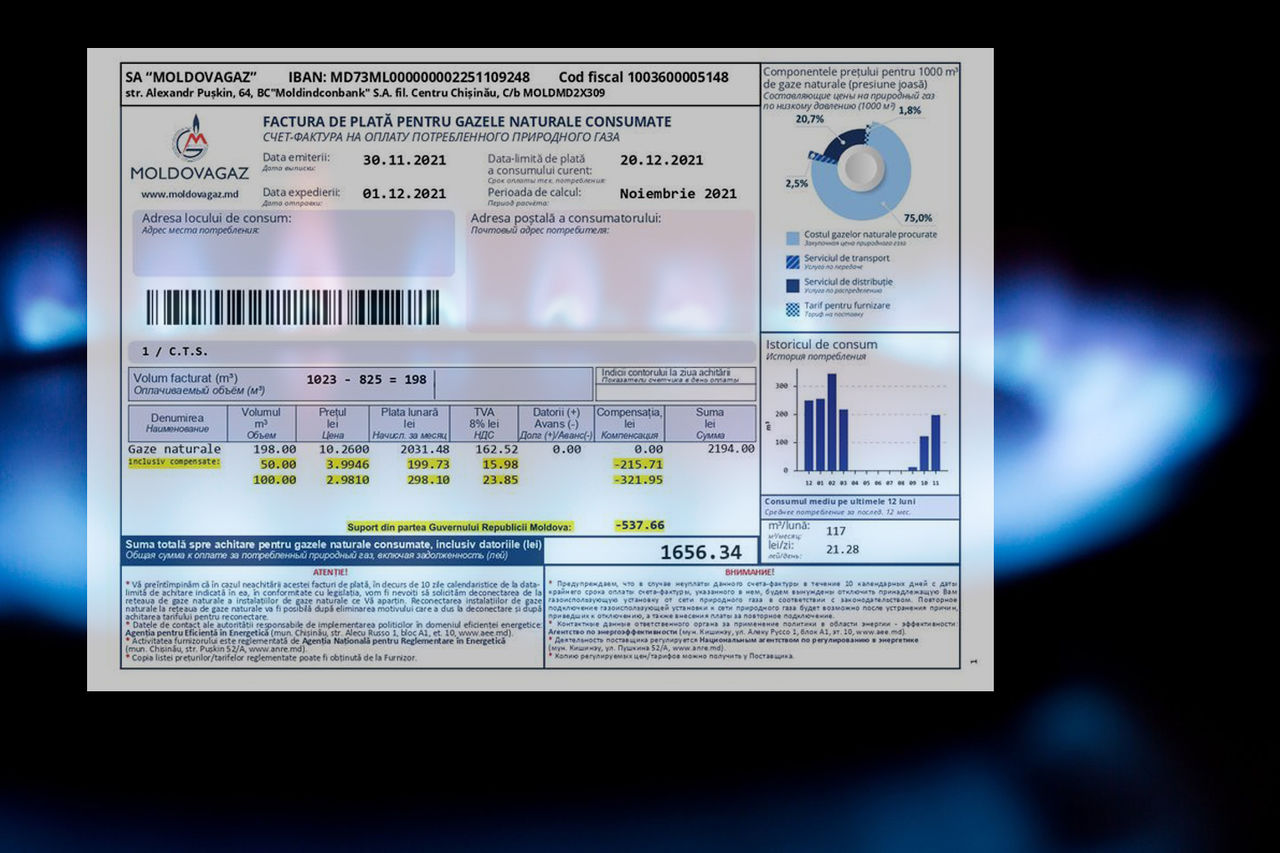This screenshot has width=1280, height=853.
Task: Click the issue date 30.11.2021
Action: (404, 160)
